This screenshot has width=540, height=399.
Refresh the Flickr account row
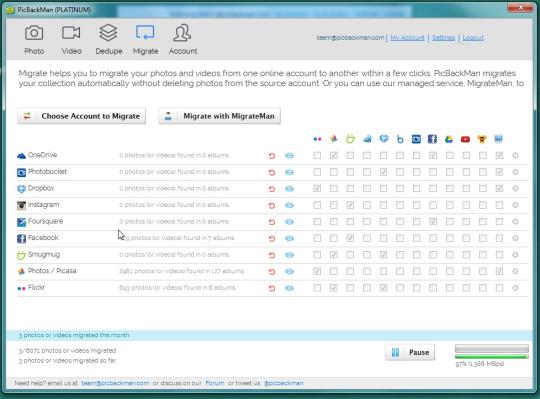pyautogui.click(x=272, y=288)
